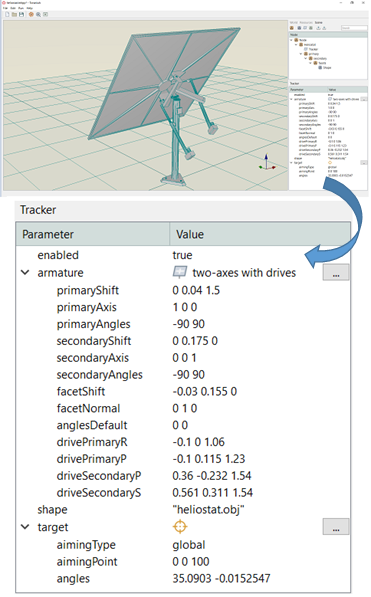Click the angles value 35.0903 -0.0152547
Screen dimensions: 371x597
221,578
